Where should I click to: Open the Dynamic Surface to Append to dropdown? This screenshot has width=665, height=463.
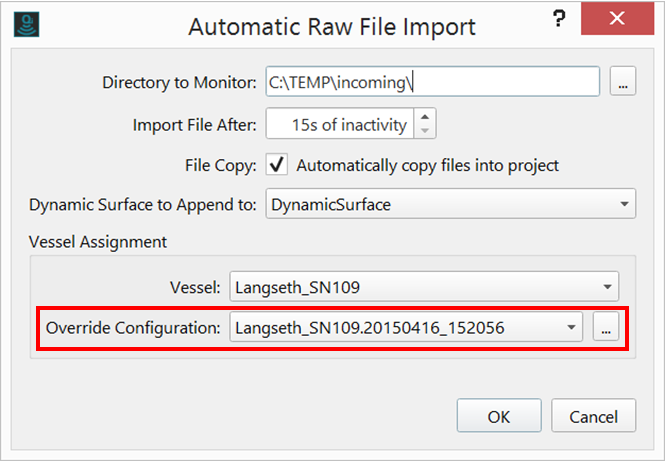click(x=625, y=205)
